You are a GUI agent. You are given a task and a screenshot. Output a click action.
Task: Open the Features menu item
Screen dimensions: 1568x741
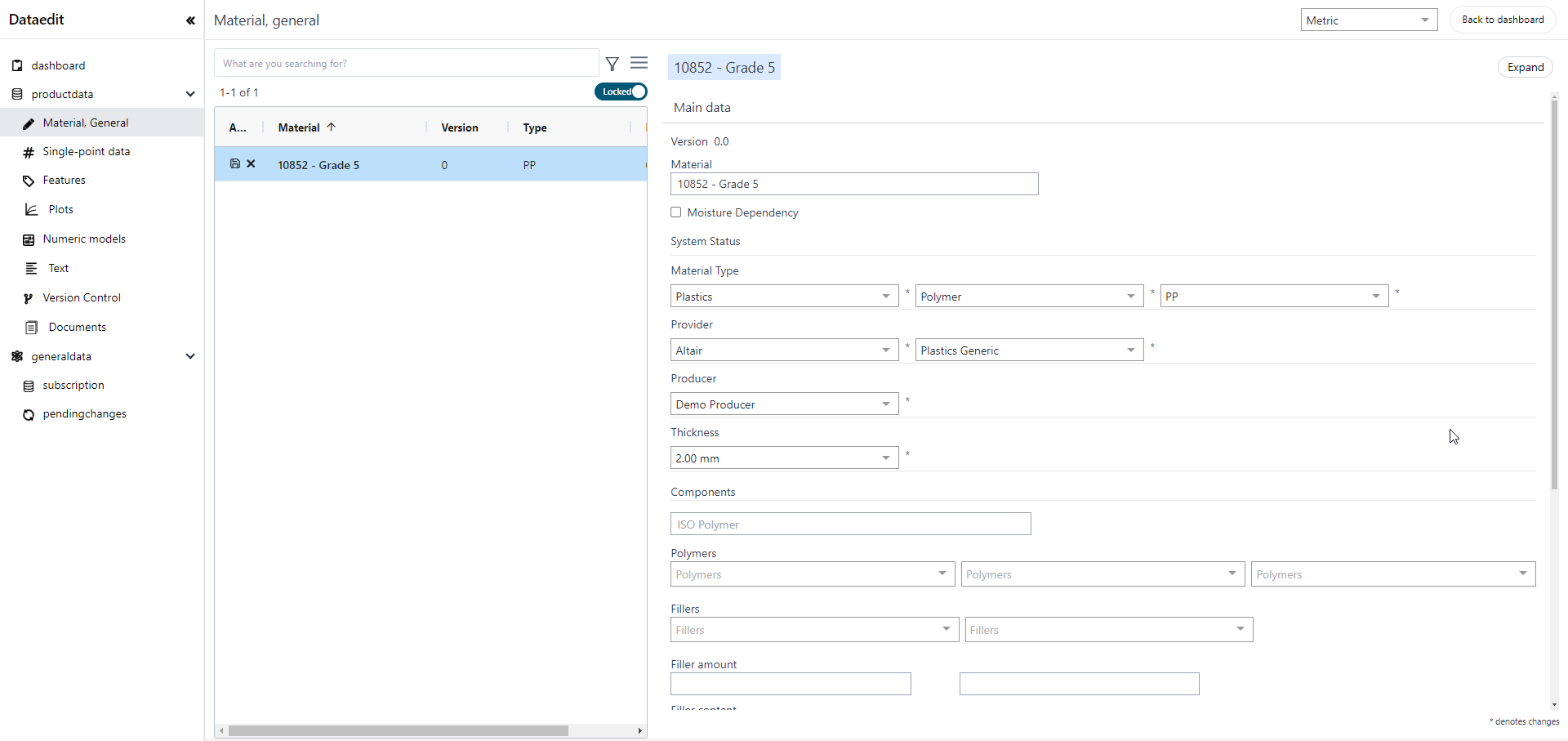64,181
